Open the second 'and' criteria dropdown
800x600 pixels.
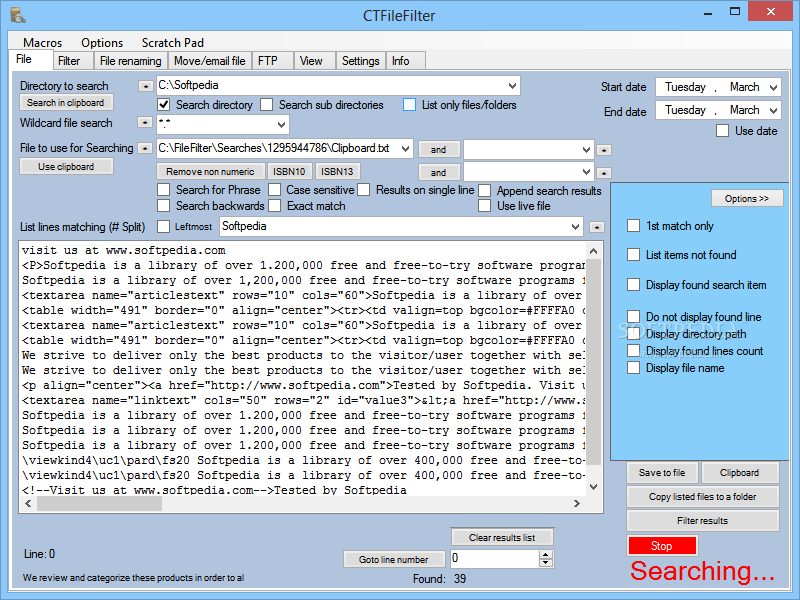(x=586, y=172)
